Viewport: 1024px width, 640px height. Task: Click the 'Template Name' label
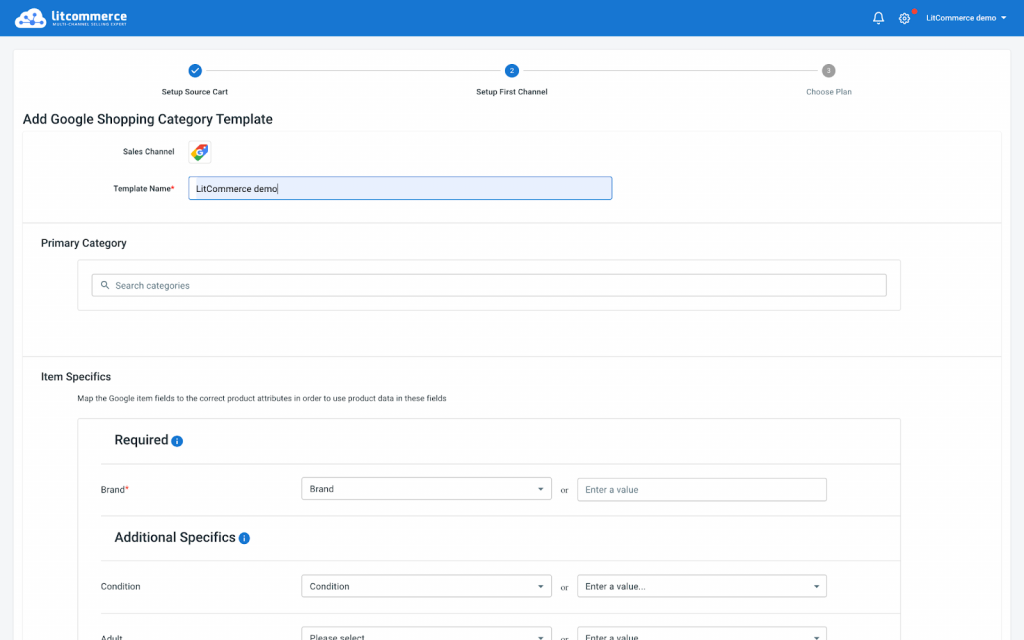point(144,189)
